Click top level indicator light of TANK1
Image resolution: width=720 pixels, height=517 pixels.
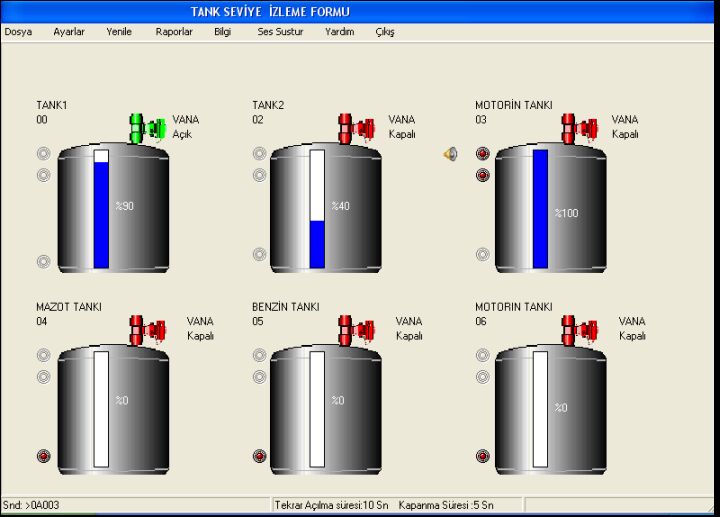[x=43, y=154]
